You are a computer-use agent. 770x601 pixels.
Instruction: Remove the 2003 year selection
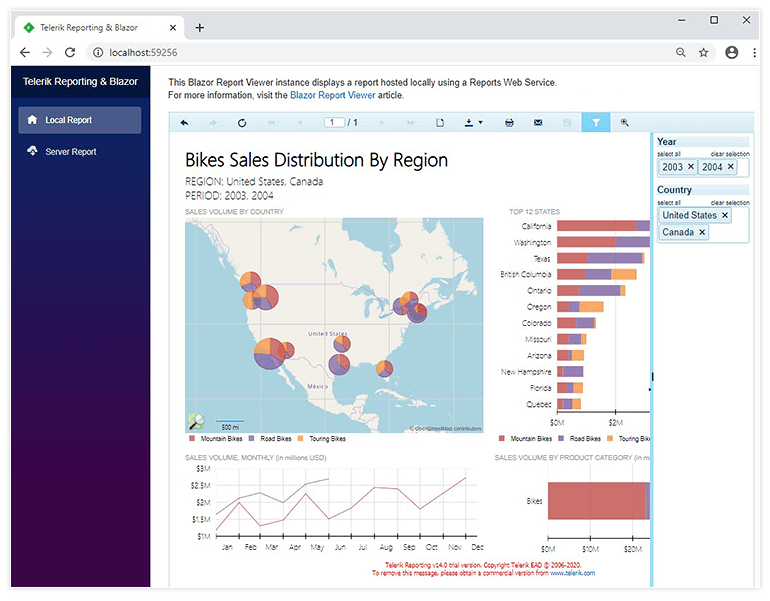[690, 166]
